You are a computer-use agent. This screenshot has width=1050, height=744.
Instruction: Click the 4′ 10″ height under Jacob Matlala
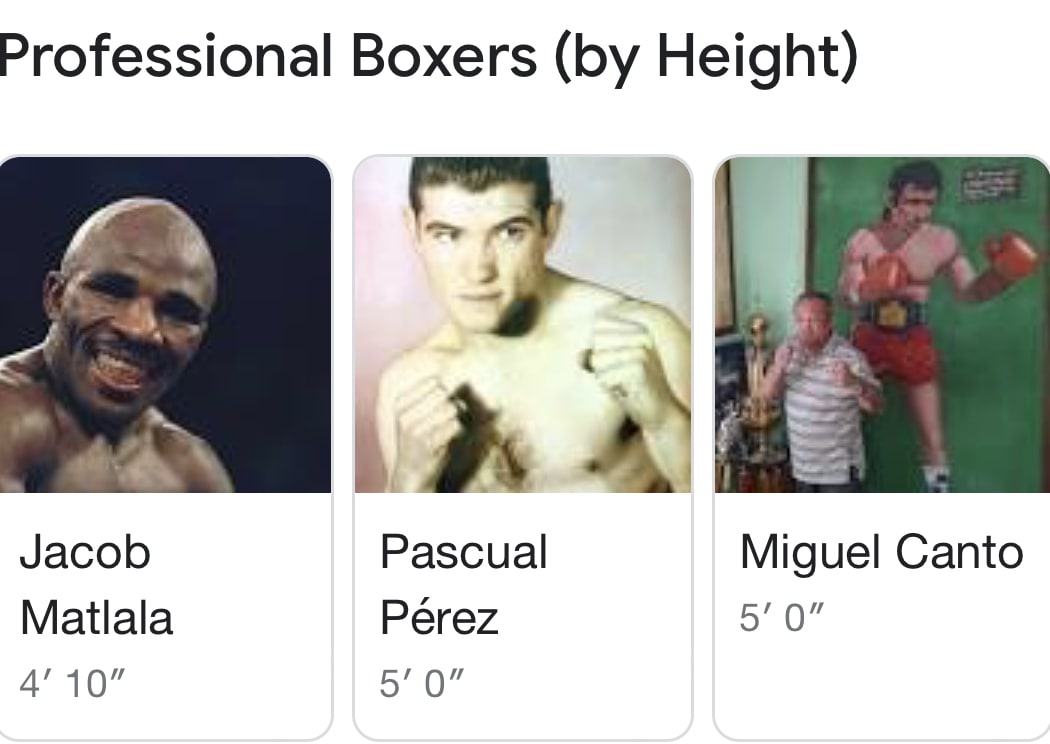click(72, 685)
